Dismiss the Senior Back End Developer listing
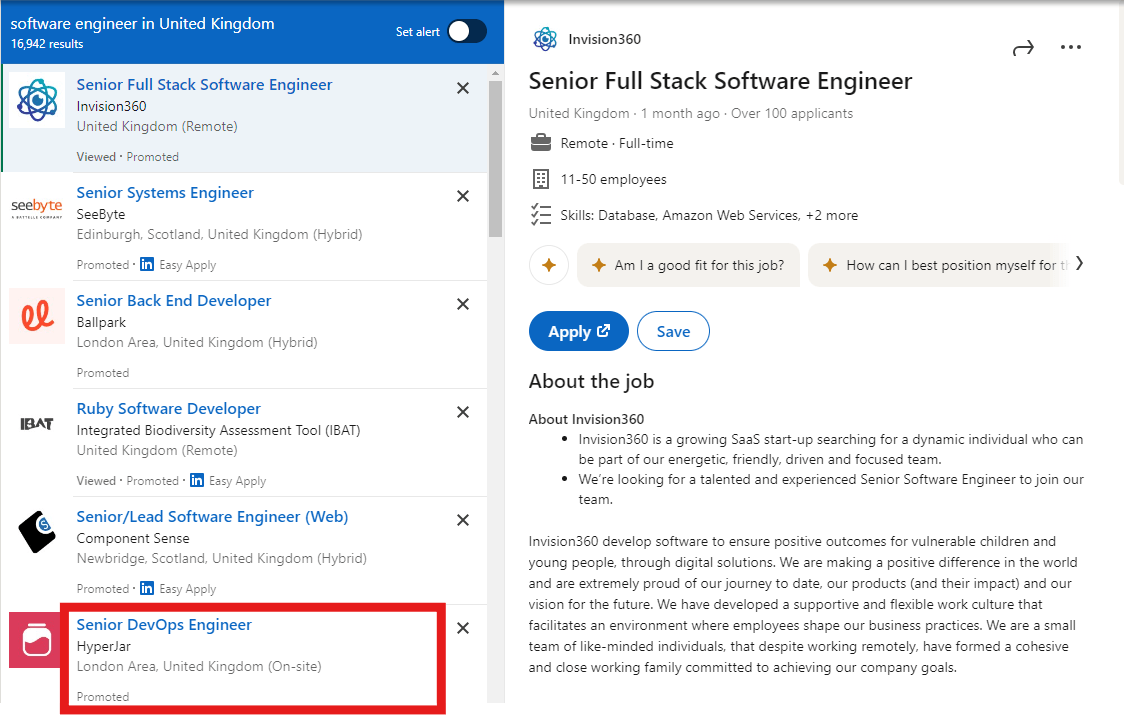Image resolution: width=1124 pixels, height=715 pixels. point(463,304)
